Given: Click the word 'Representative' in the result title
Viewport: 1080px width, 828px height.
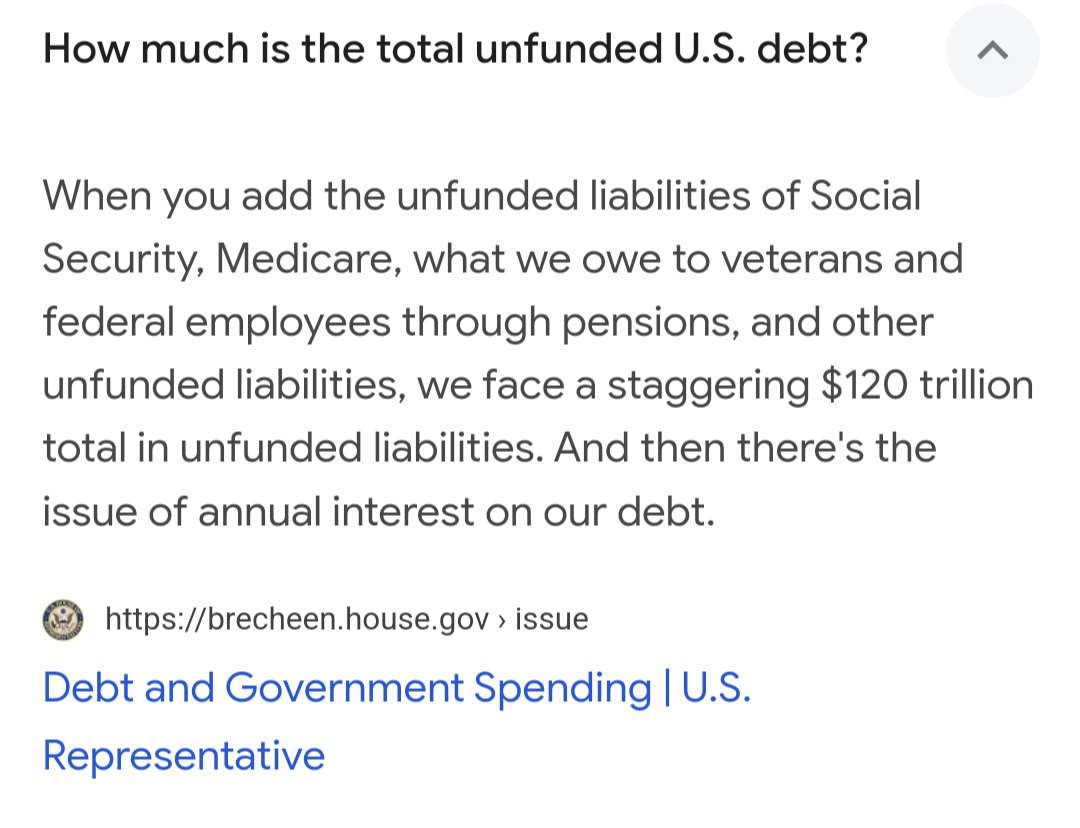Looking at the screenshot, I should [x=184, y=756].
